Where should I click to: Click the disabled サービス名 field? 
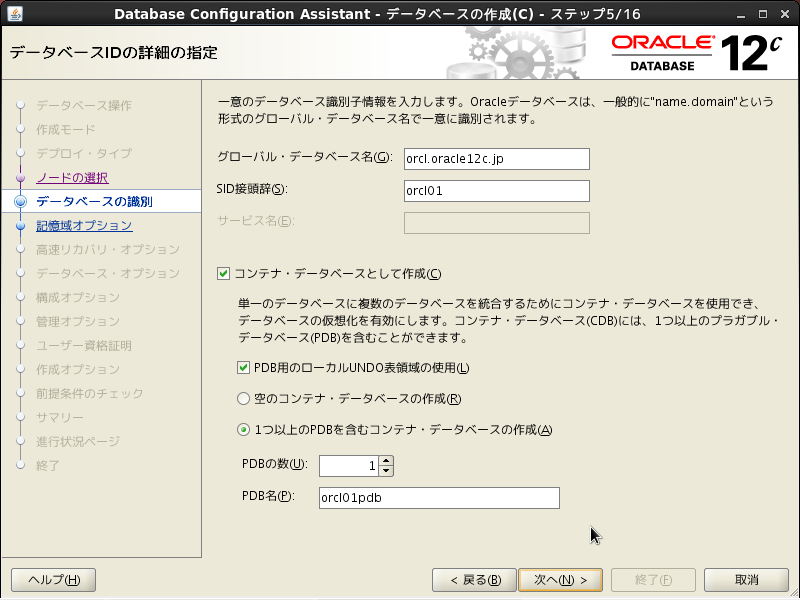496,223
